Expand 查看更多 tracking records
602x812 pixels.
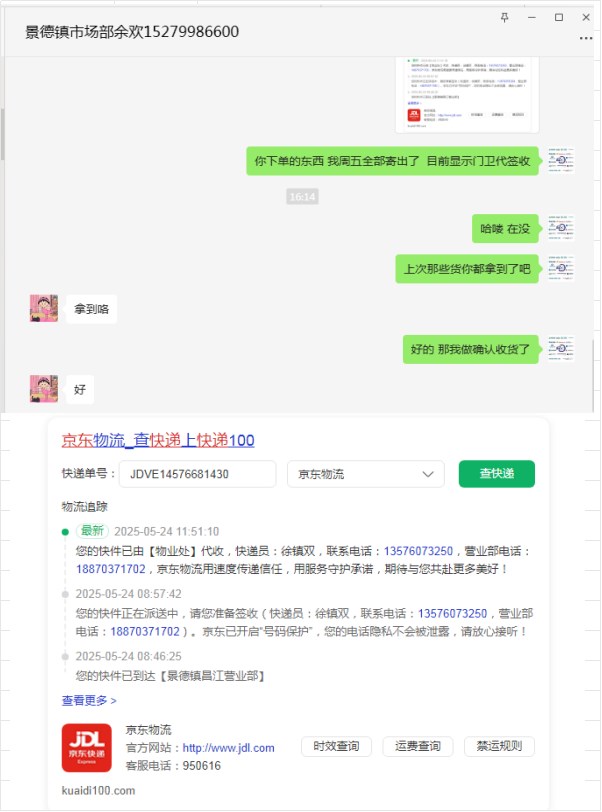point(89,701)
